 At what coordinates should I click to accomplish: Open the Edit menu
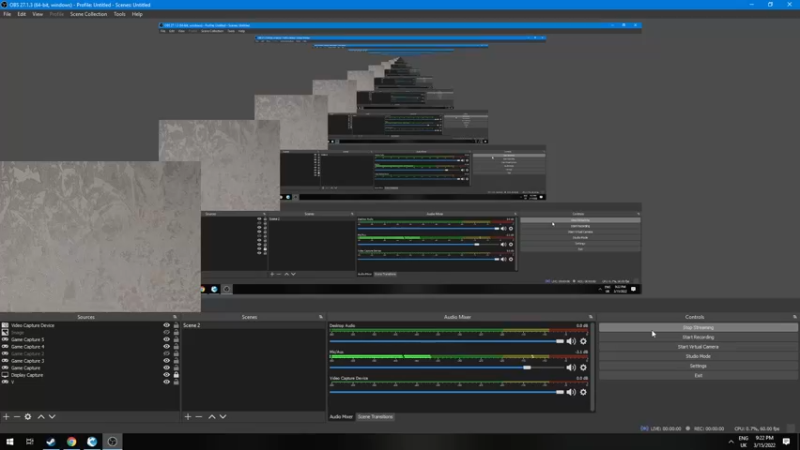[x=21, y=14]
